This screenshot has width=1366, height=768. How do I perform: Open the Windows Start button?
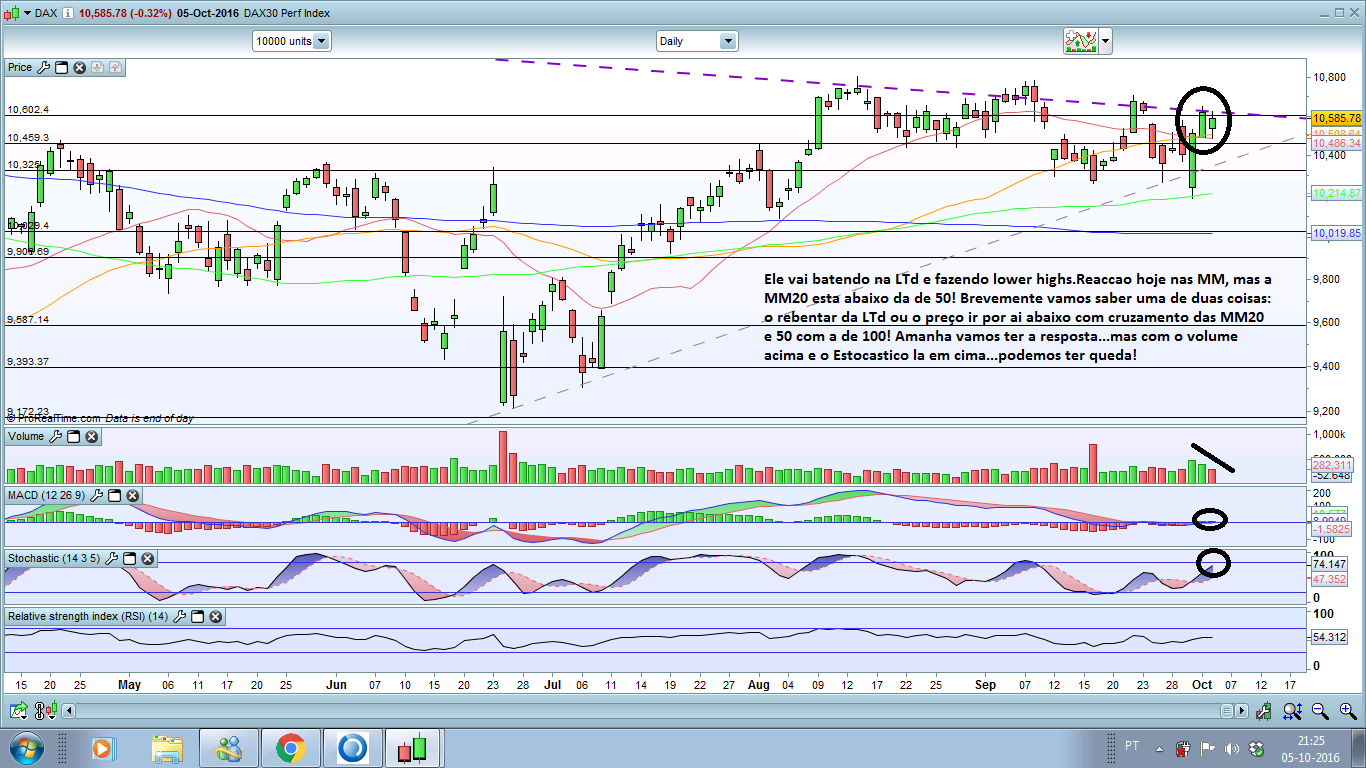click(x=25, y=748)
